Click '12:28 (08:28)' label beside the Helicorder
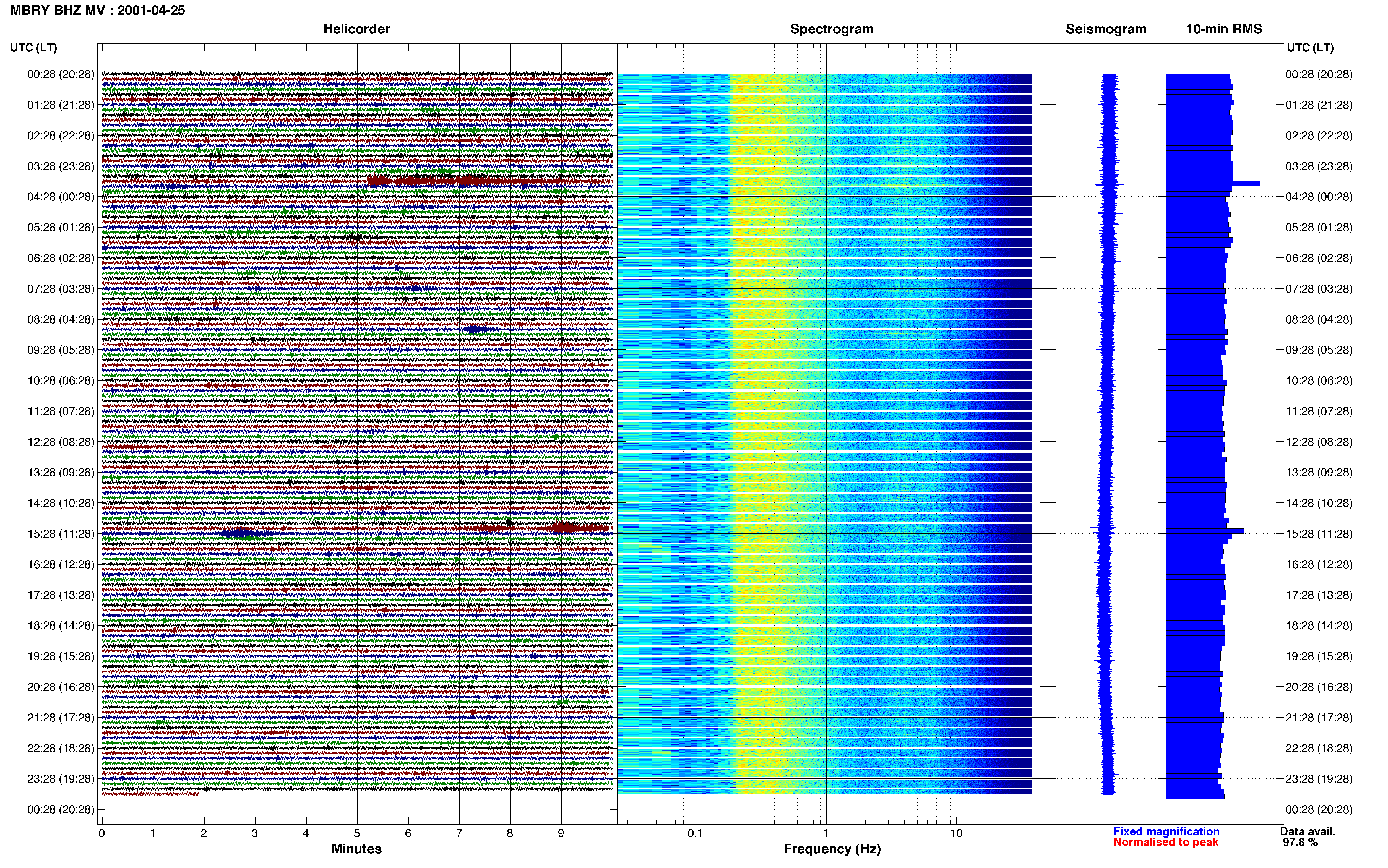The width and height of the screenshot is (1388, 868). [61, 442]
